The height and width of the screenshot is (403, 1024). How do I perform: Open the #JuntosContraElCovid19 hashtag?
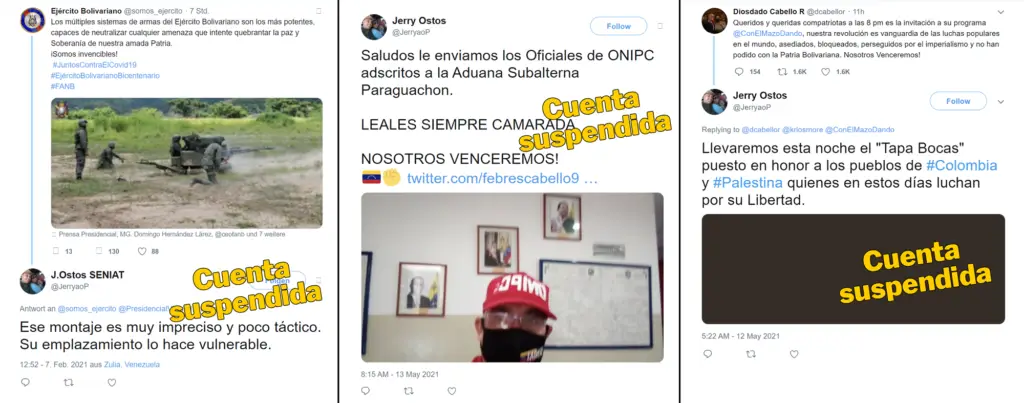[95, 65]
